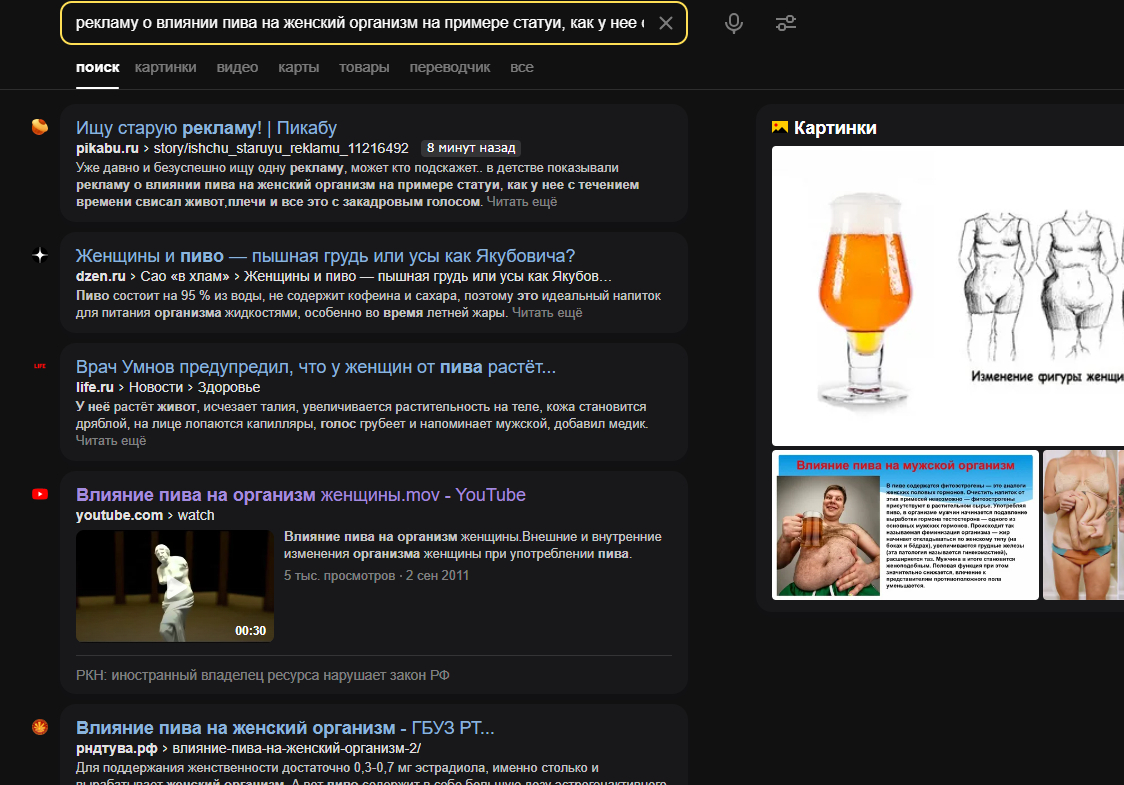Click '8 минут назад' timestamp badge
1124x785 pixels.
[x=471, y=148]
